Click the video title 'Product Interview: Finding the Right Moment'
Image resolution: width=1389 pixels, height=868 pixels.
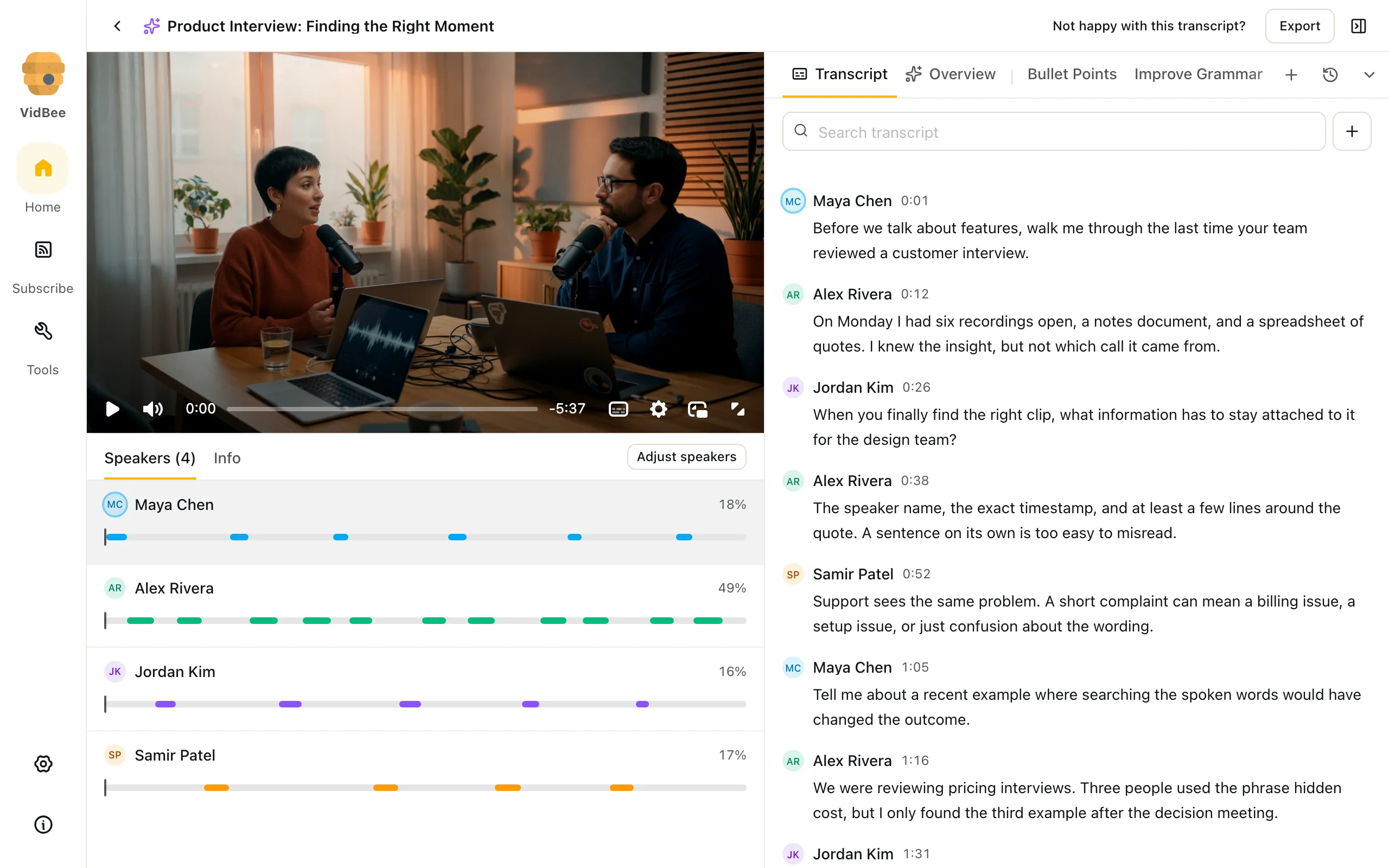point(330,26)
